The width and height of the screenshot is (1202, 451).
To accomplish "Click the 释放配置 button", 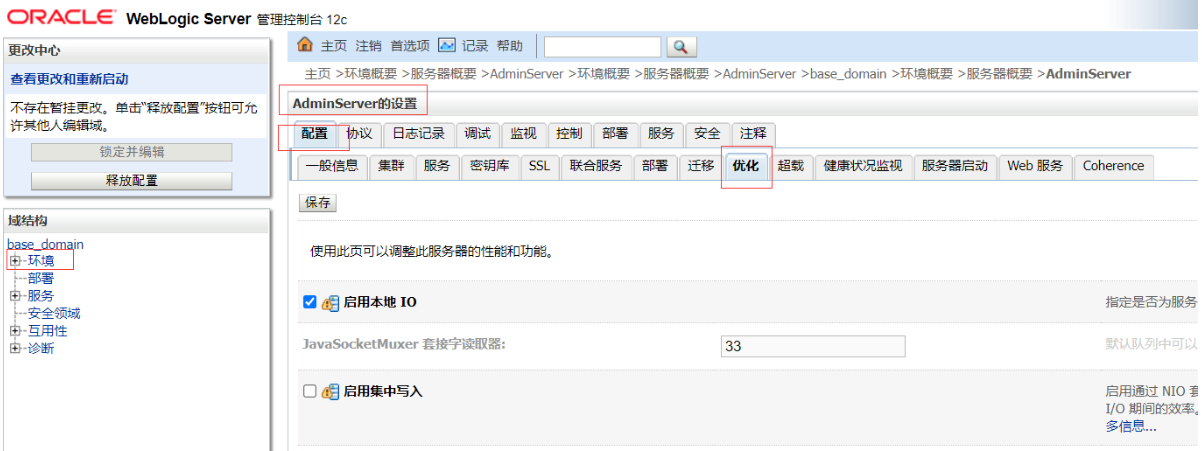I will [131, 181].
